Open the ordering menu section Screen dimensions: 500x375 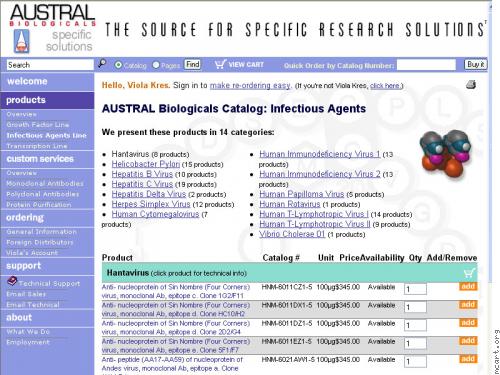(x=47, y=218)
